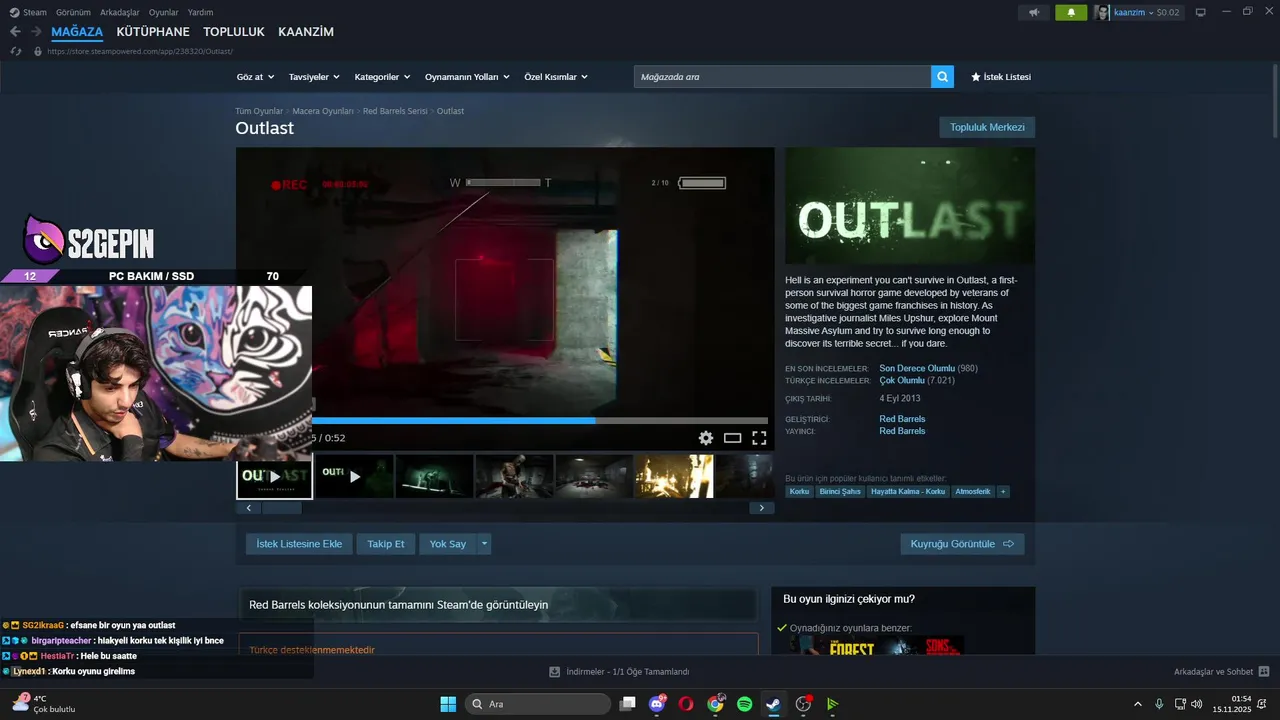1280x720 pixels.
Task: Open the Görünüm menu
Action: [x=73, y=12]
